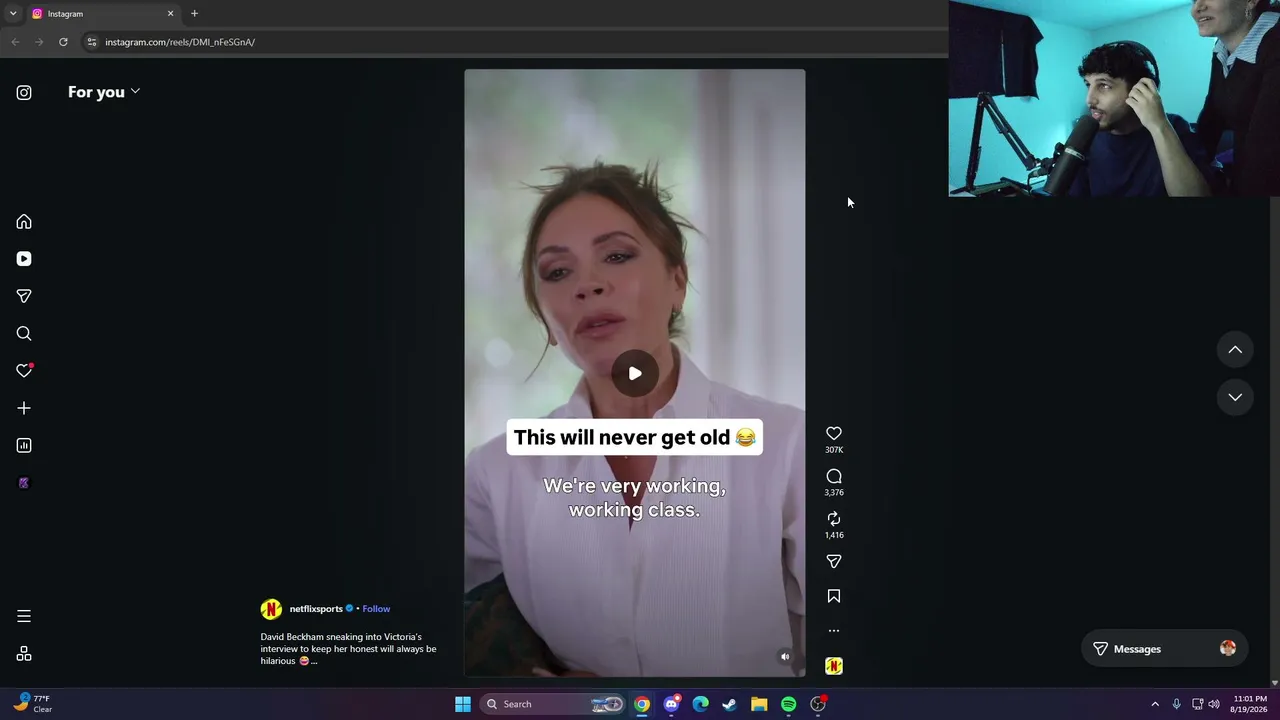This screenshot has height=720, width=1280.
Task: Open the tab search dropdown in Chrome
Action: pyautogui.click(x=13, y=14)
